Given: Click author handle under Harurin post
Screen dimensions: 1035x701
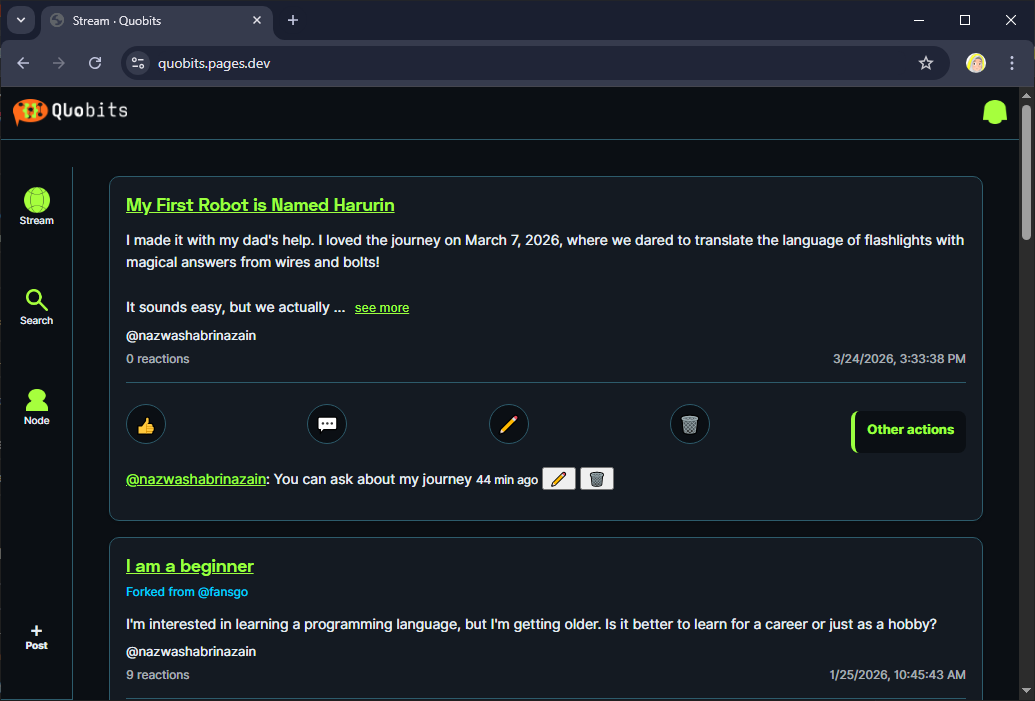Looking at the screenshot, I should (x=191, y=336).
